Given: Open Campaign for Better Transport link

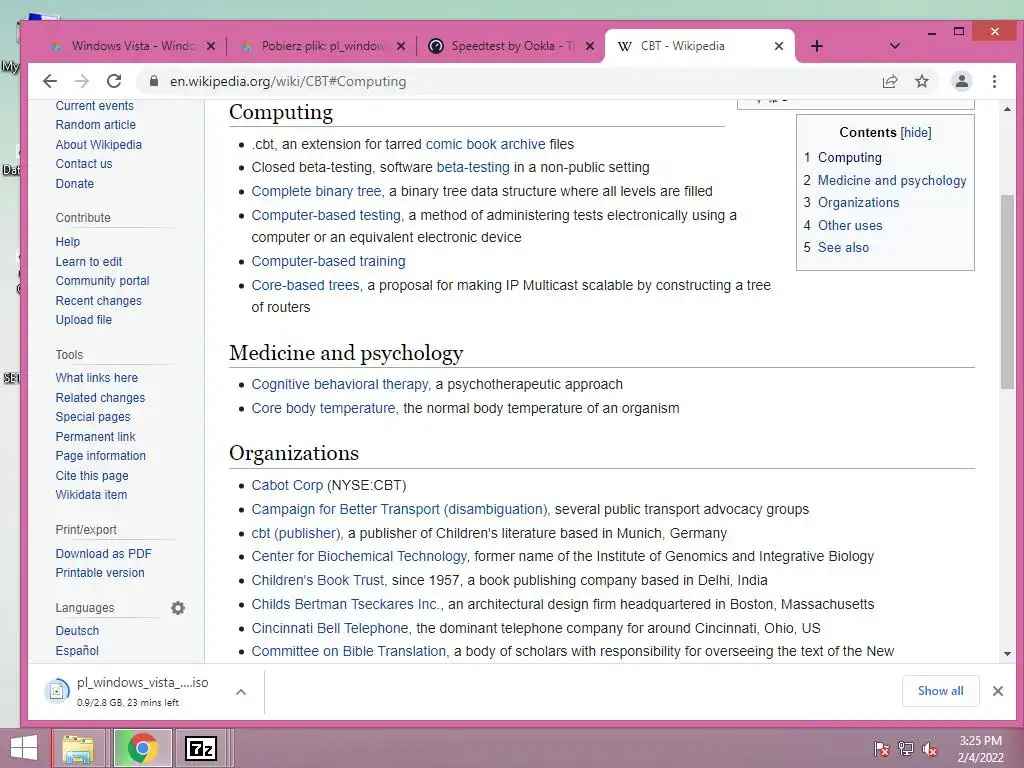Looking at the screenshot, I should [399, 509].
